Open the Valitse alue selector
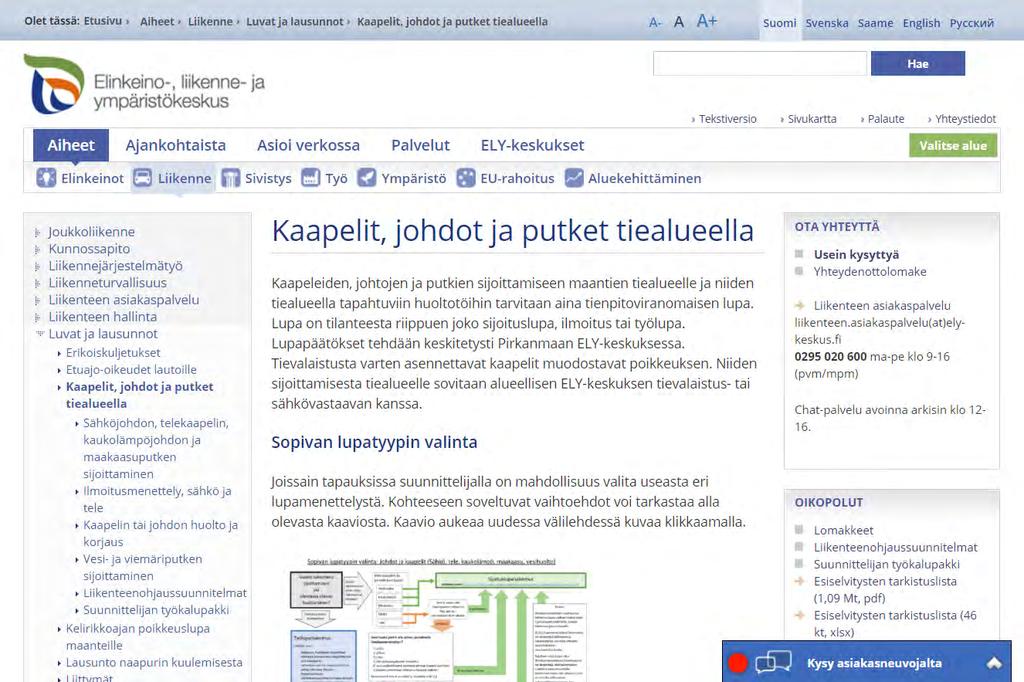Image resolution: width=1024 pixels, height=682 pixels. pyautogui.click(x=953, y=146)
